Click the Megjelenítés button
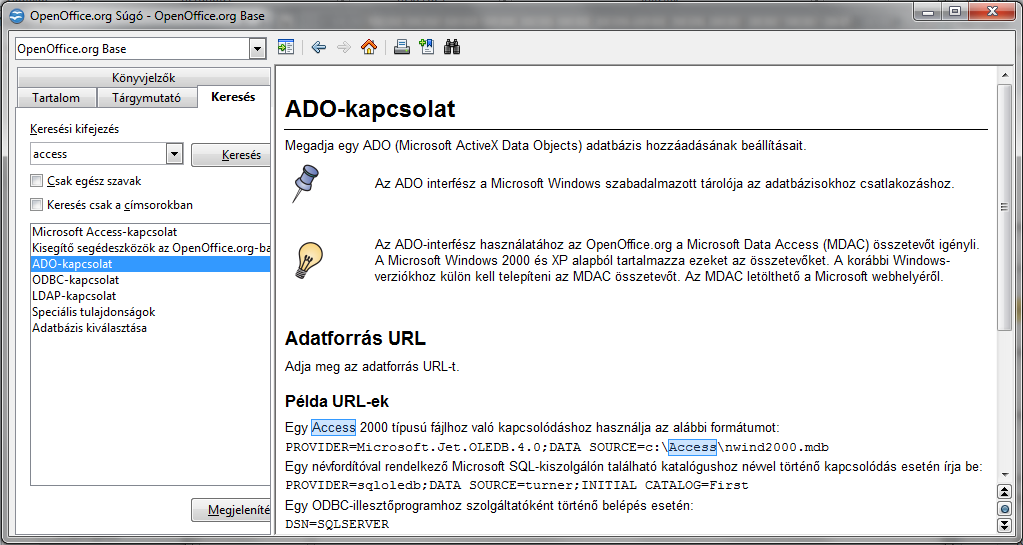Image resolution: width=1023 pixels, height=545 pixels. [x=231, y=510]
